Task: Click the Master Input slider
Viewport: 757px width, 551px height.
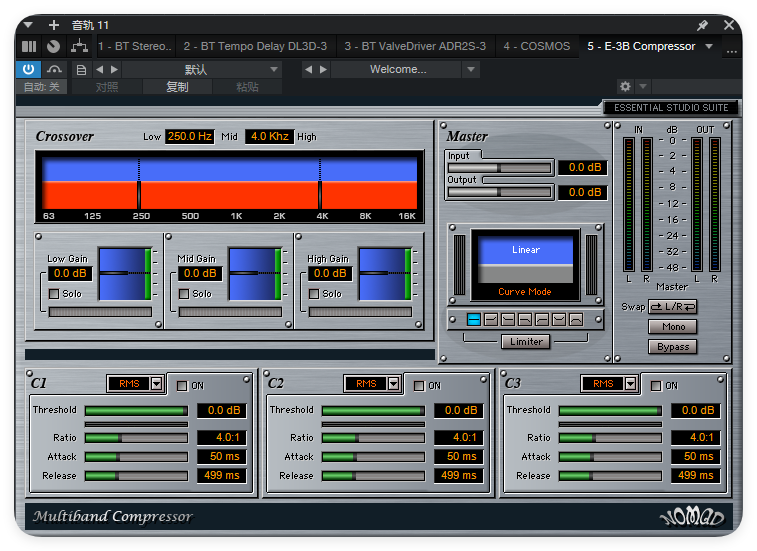Action: click(x=499, y=168)
